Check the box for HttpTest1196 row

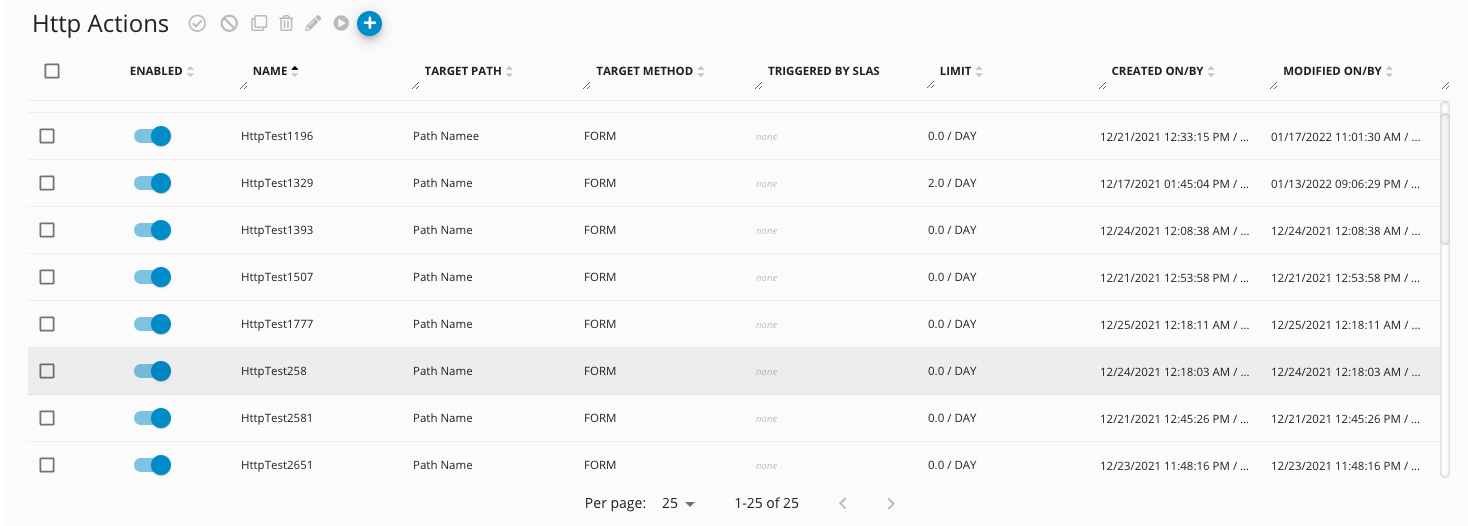pos(47,136)
